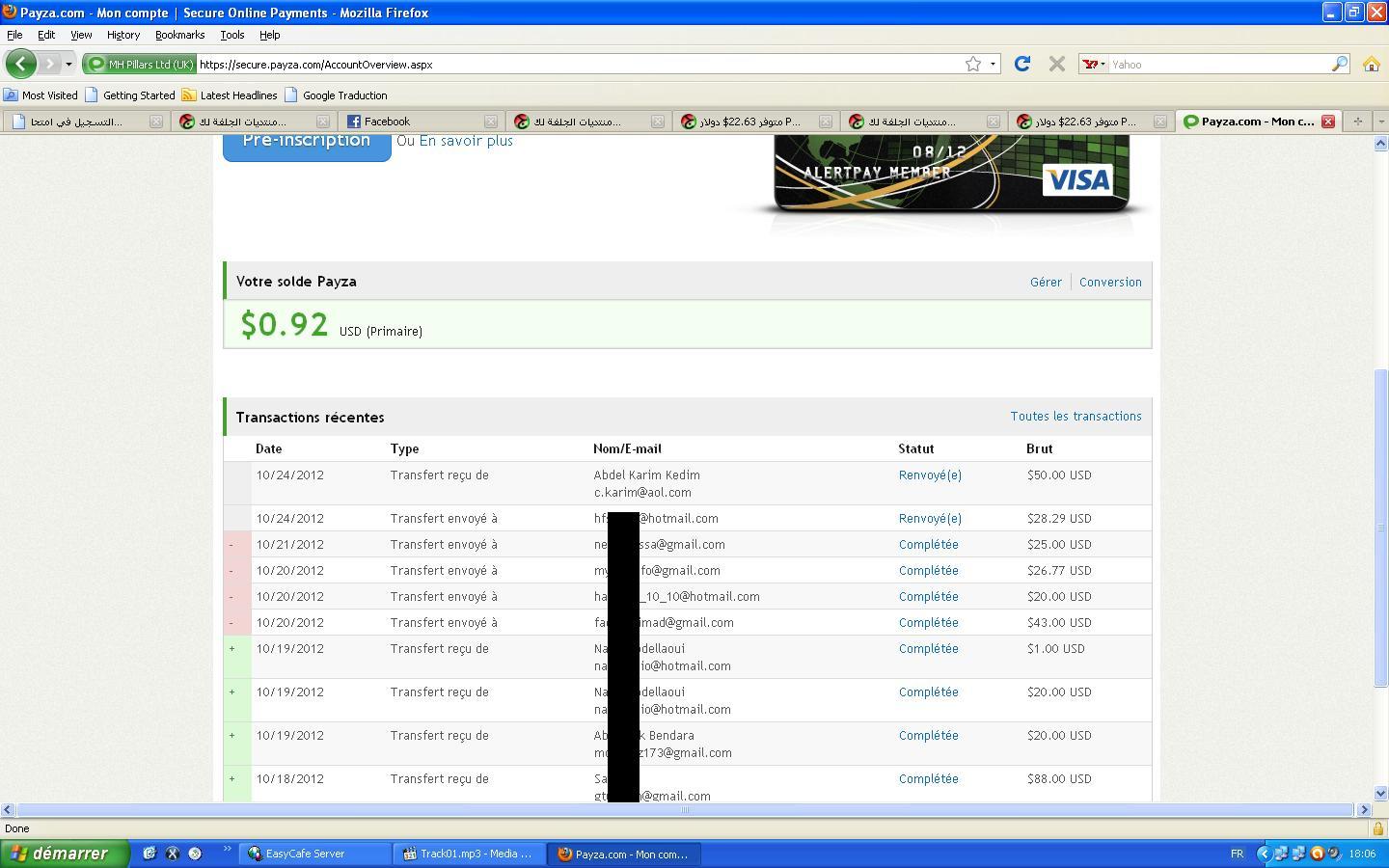Click the c.karim@aol.com email text

coord(642,493)
